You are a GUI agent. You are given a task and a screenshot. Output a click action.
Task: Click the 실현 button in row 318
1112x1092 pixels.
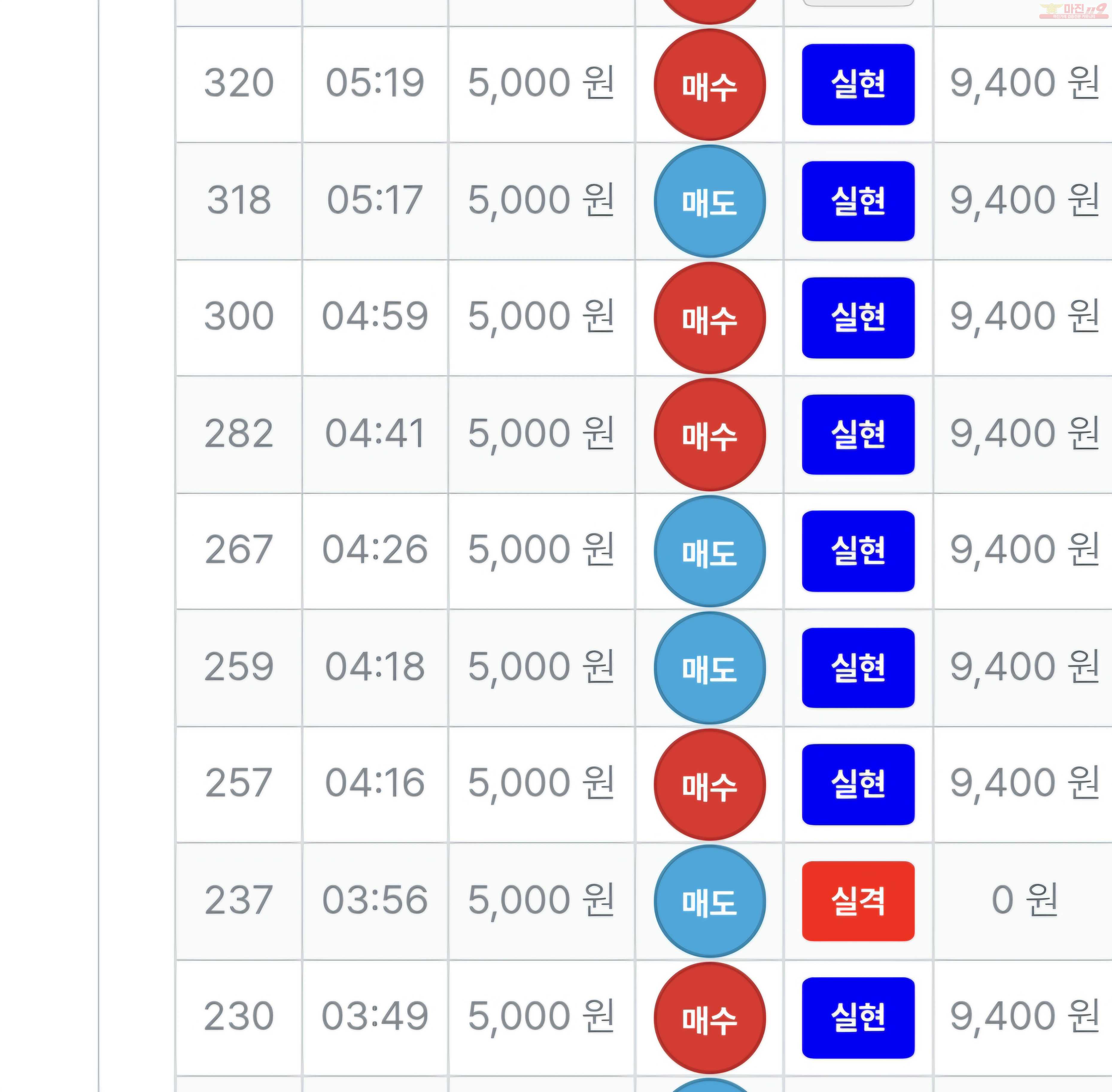(858, 201)
